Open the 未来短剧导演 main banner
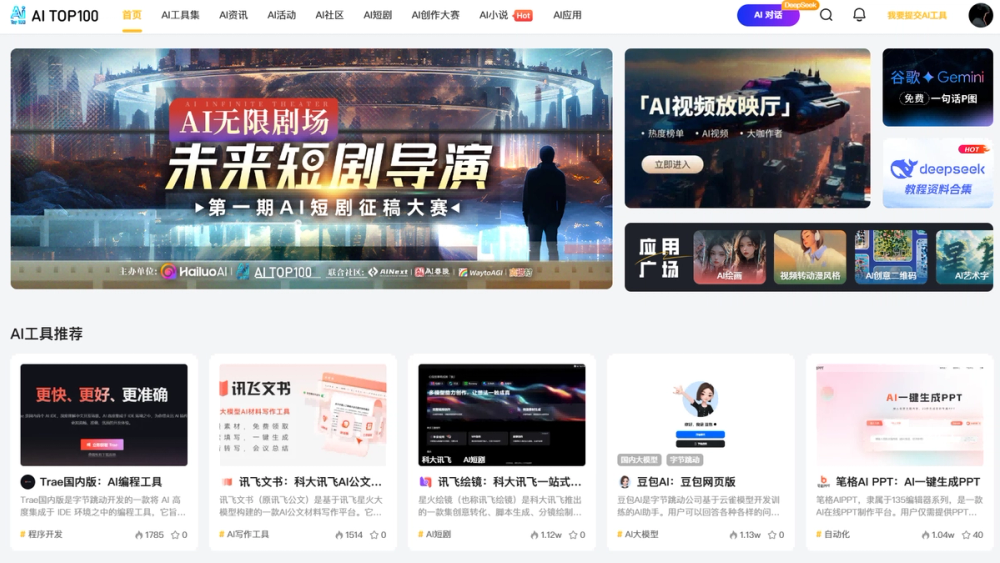 point(311,169)
